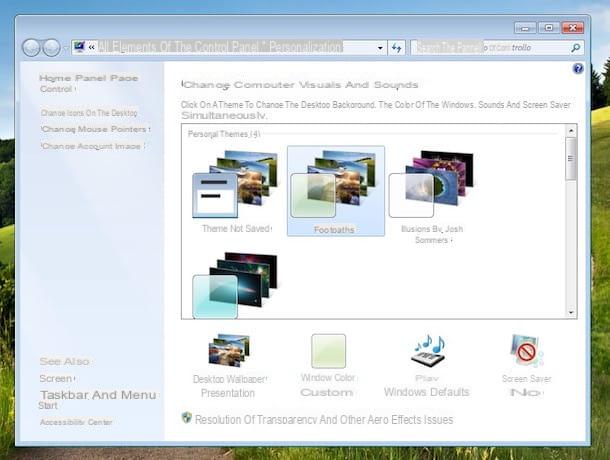Close the Personalization window
Screen dimensions: 610x460
click(573, 28)
